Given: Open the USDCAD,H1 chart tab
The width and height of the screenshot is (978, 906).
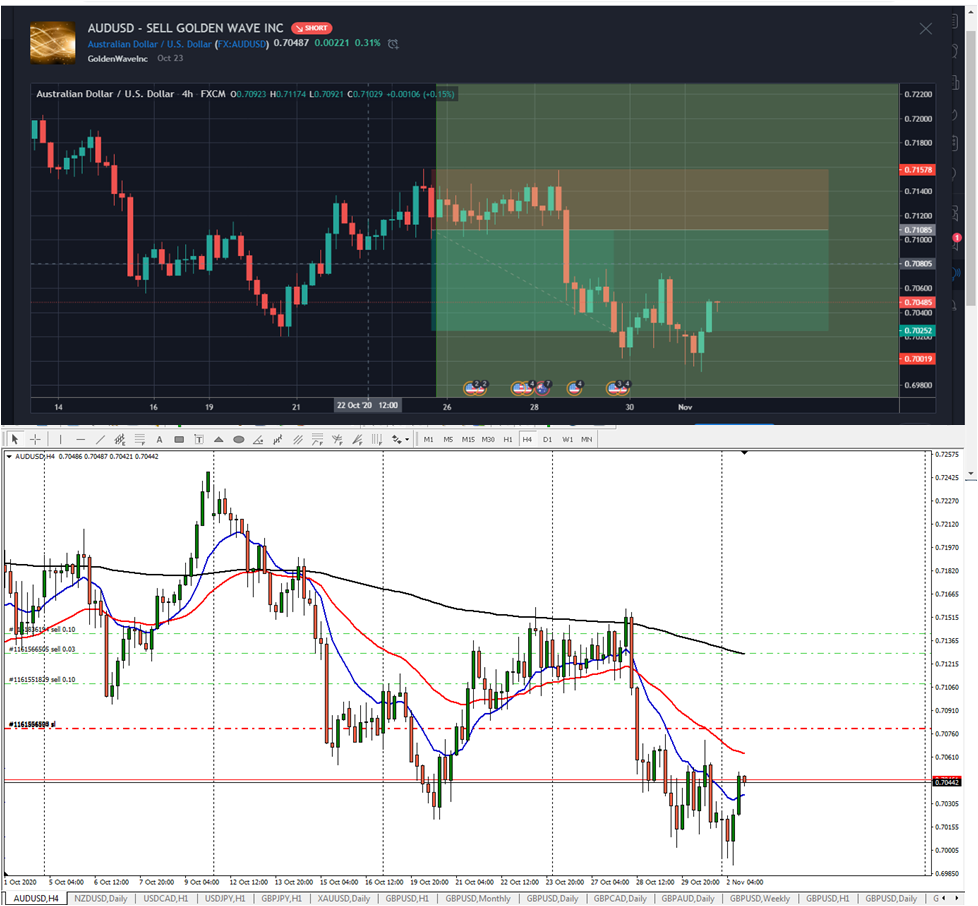Looking at the screenshot, I should pyautogui.click(x=166, y=898).
